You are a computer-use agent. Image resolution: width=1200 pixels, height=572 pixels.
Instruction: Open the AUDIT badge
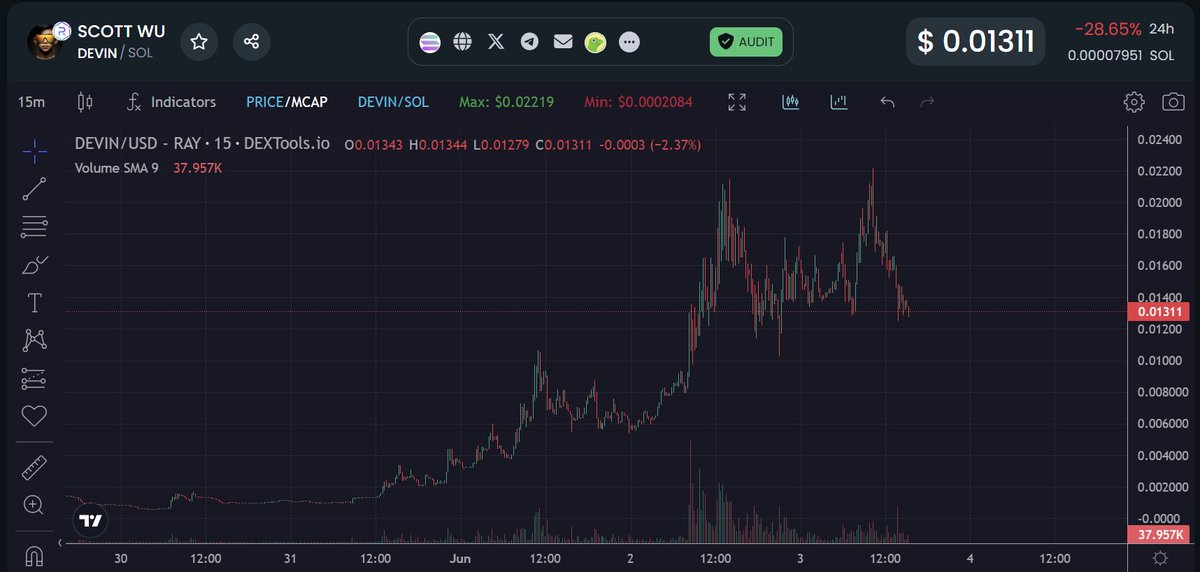746,42
